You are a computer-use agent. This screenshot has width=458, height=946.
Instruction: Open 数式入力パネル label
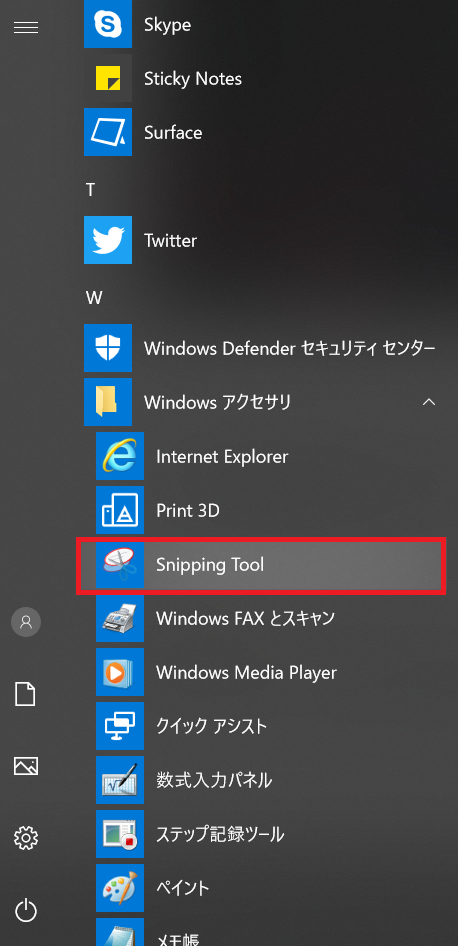tap(214, 780)
